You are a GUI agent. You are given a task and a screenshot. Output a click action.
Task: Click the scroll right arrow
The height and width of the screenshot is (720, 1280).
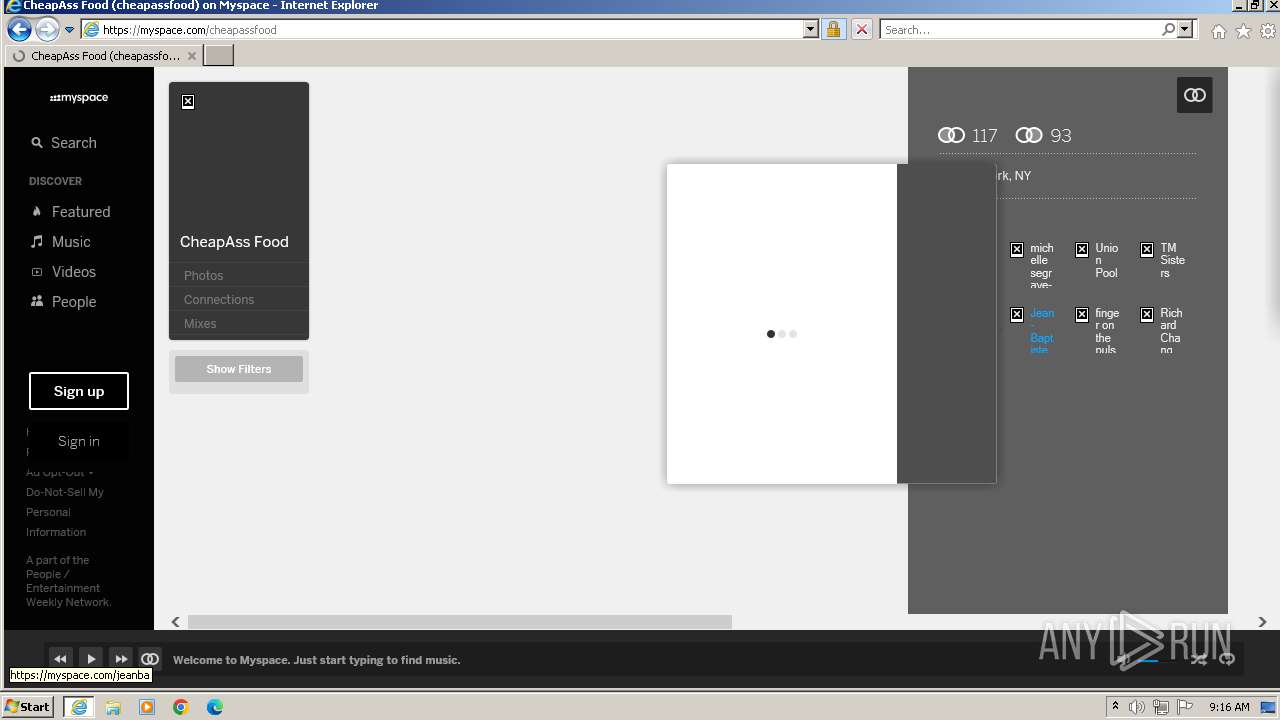point(1262,622)
